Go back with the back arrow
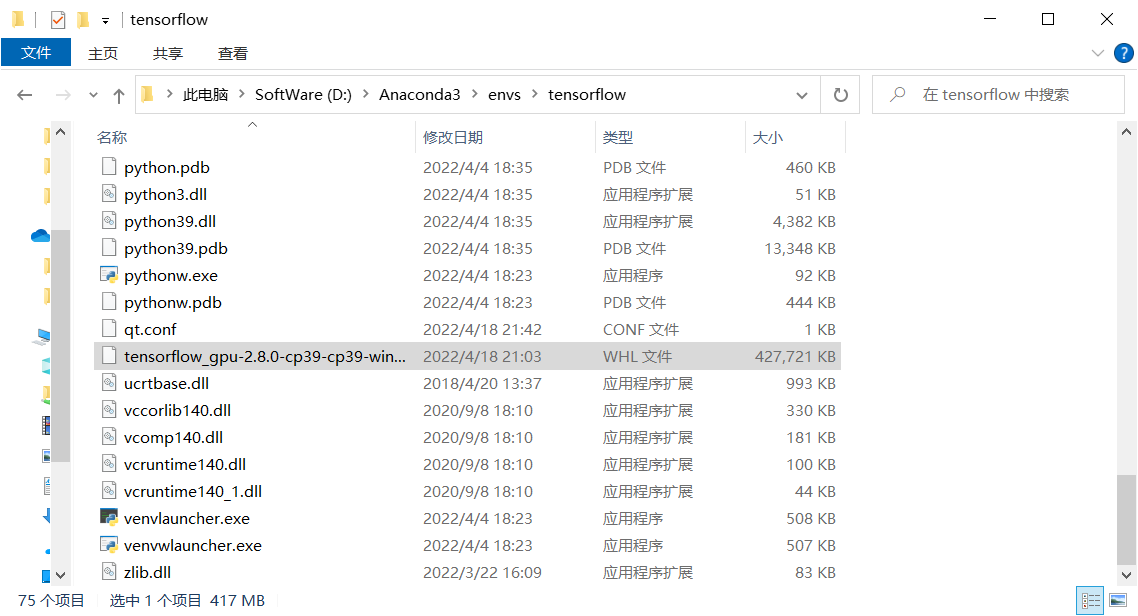This screenshot has width=1138, height=616. (x=25, y=94)
